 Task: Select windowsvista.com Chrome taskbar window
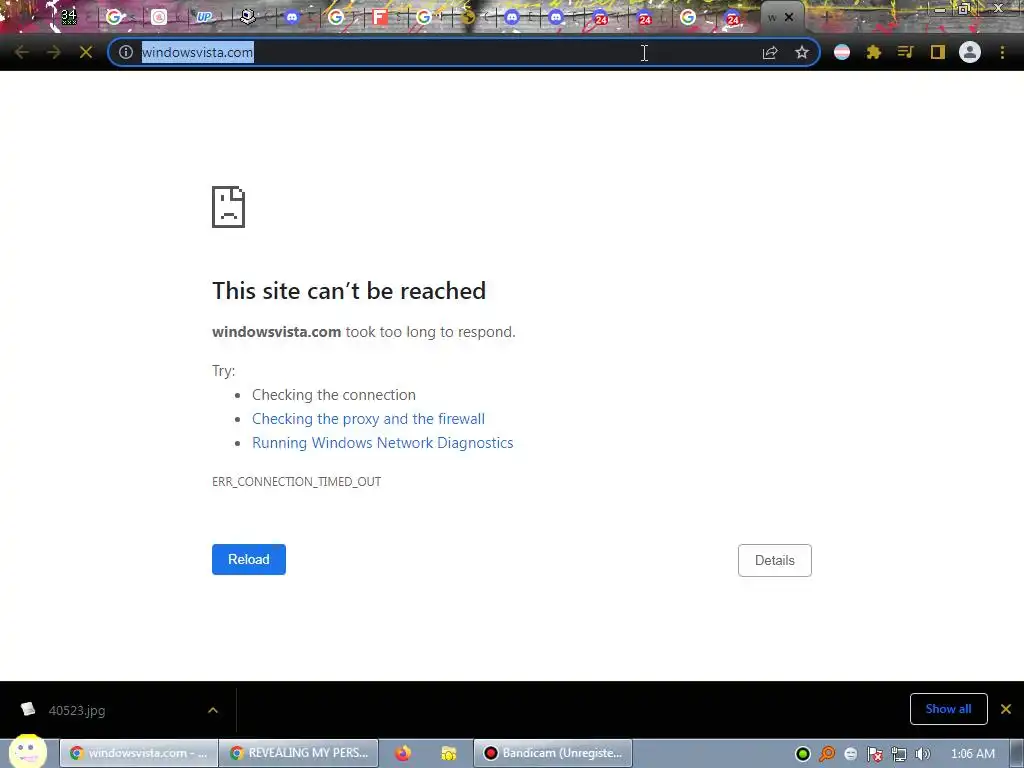click(138, 753)
